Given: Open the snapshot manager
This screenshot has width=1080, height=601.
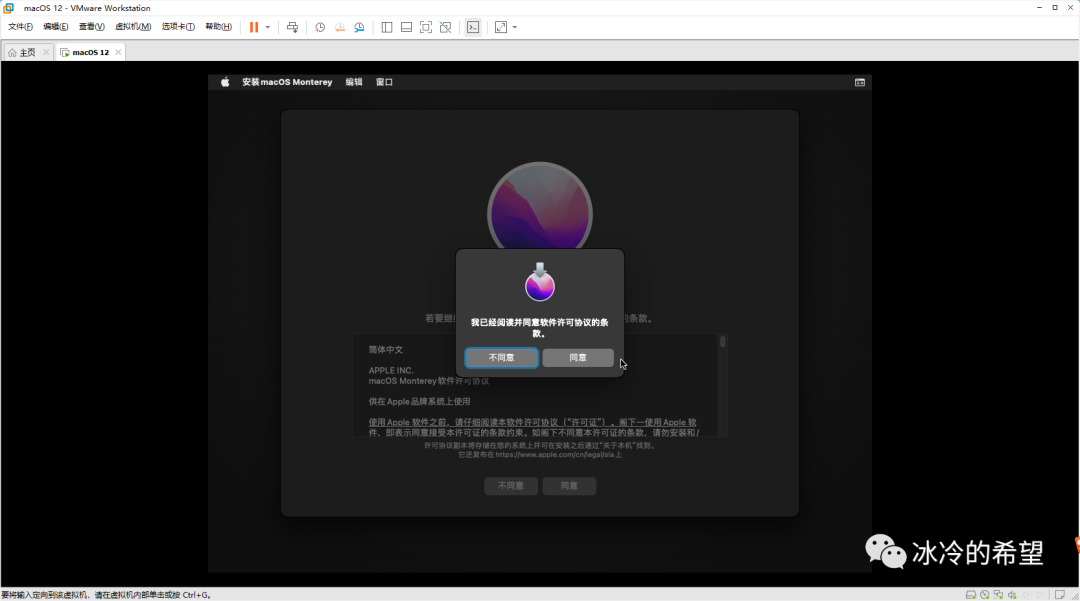Looking at the screenshot, I should [360, 27].
